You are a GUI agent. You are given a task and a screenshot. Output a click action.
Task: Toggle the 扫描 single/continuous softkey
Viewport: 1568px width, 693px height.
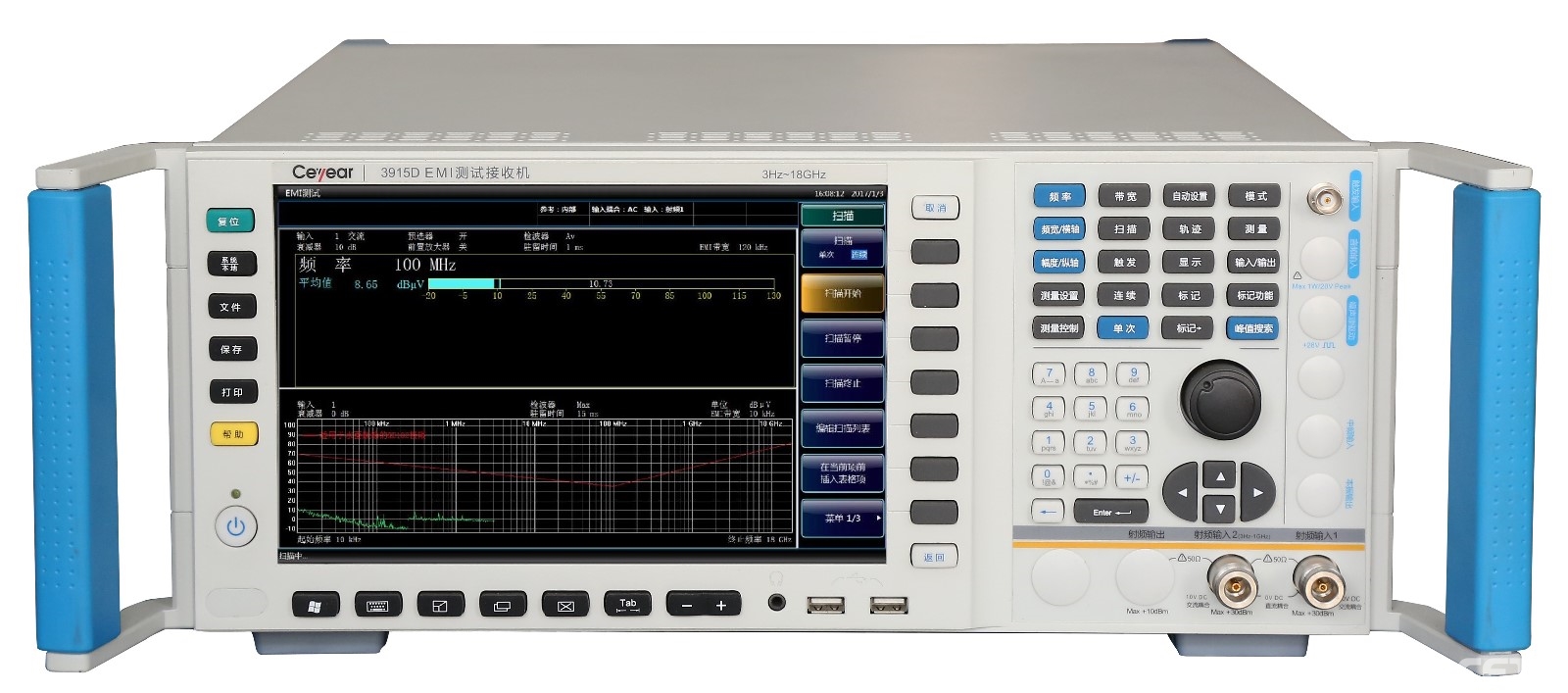point(843,248)
